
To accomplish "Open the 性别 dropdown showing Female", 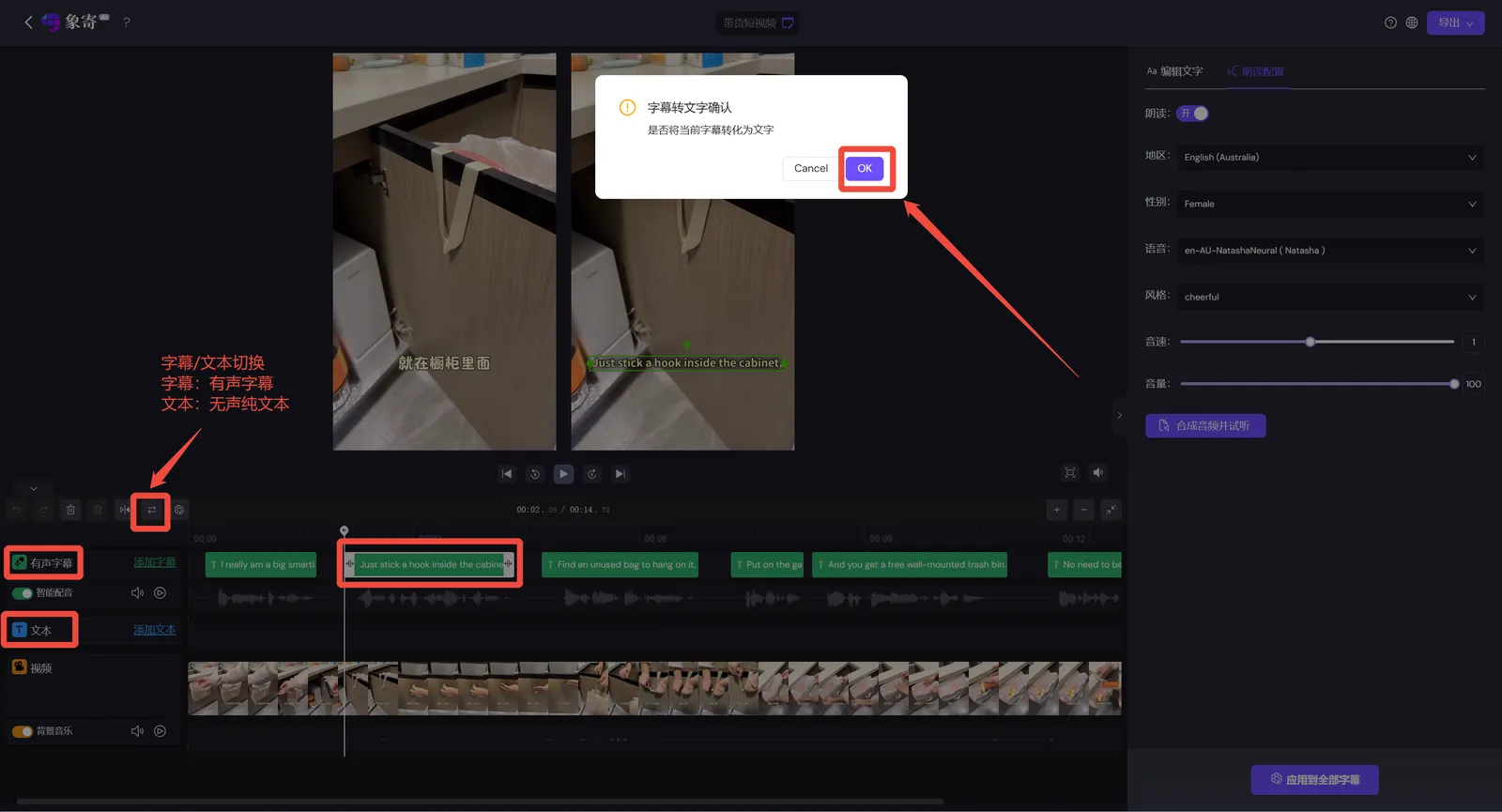I will click(x=1330, y=204).
